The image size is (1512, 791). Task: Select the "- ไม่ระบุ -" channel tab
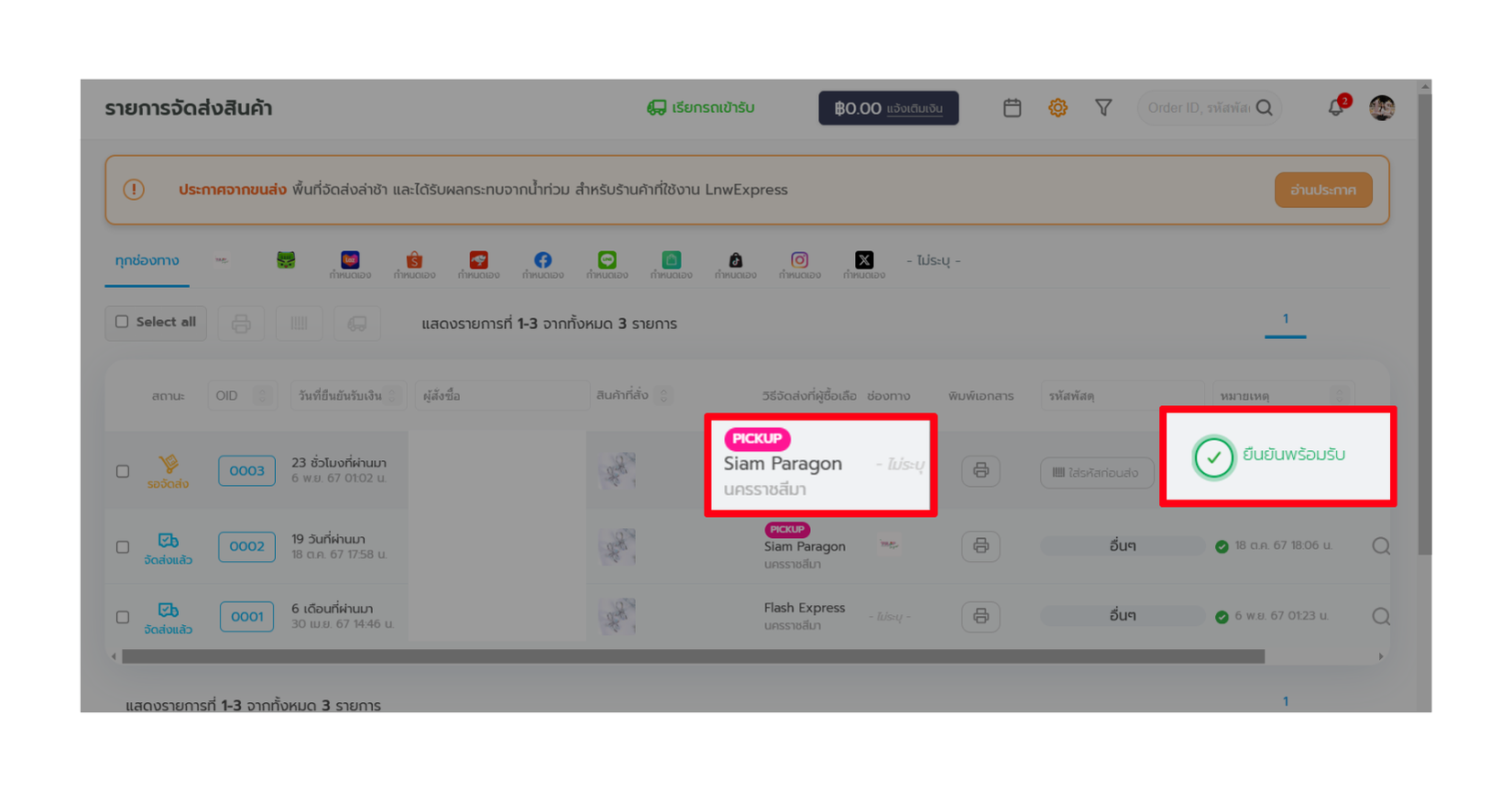tap(933, 261)
